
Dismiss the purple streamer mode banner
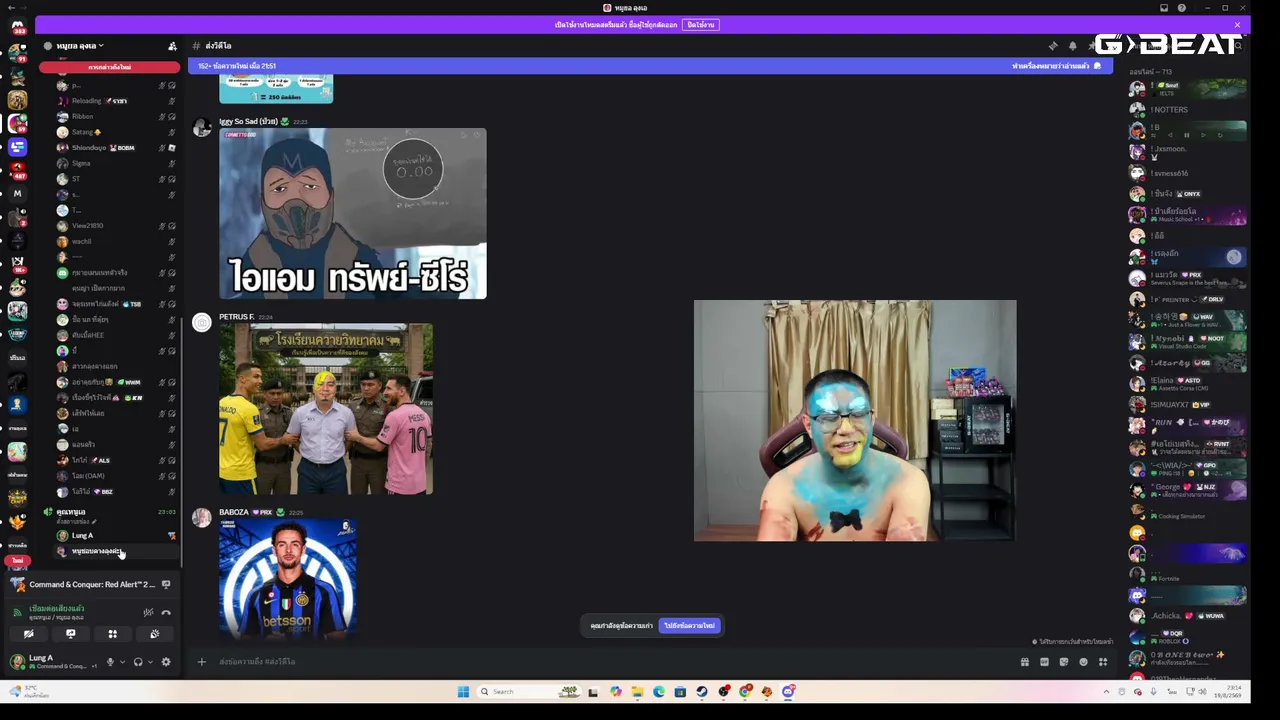click(1237, 25)
